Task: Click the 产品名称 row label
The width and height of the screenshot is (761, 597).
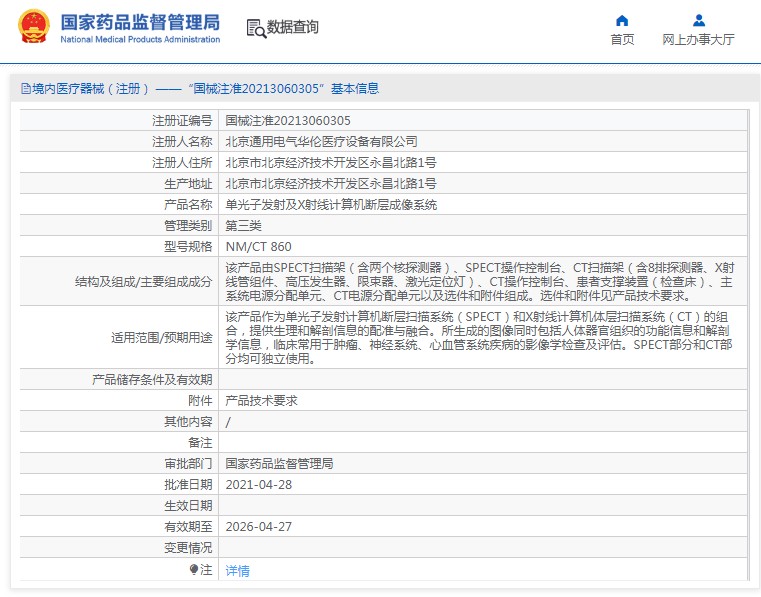Action: point(188,205)
